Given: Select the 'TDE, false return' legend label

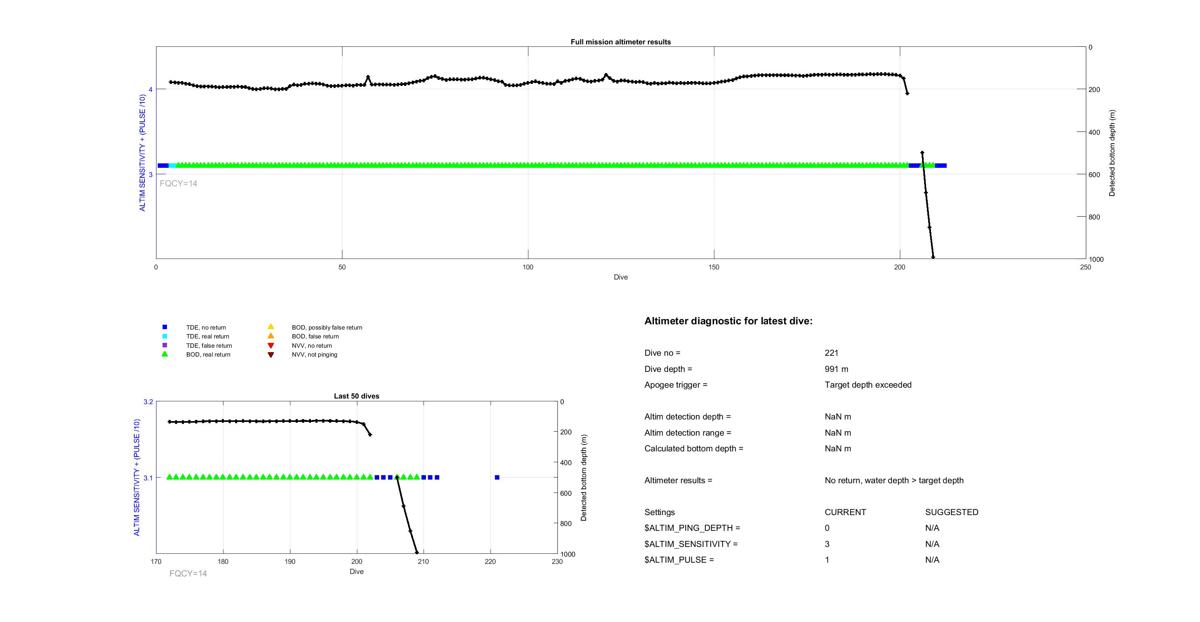Looking at the screenshot, I should pos(209,345).
